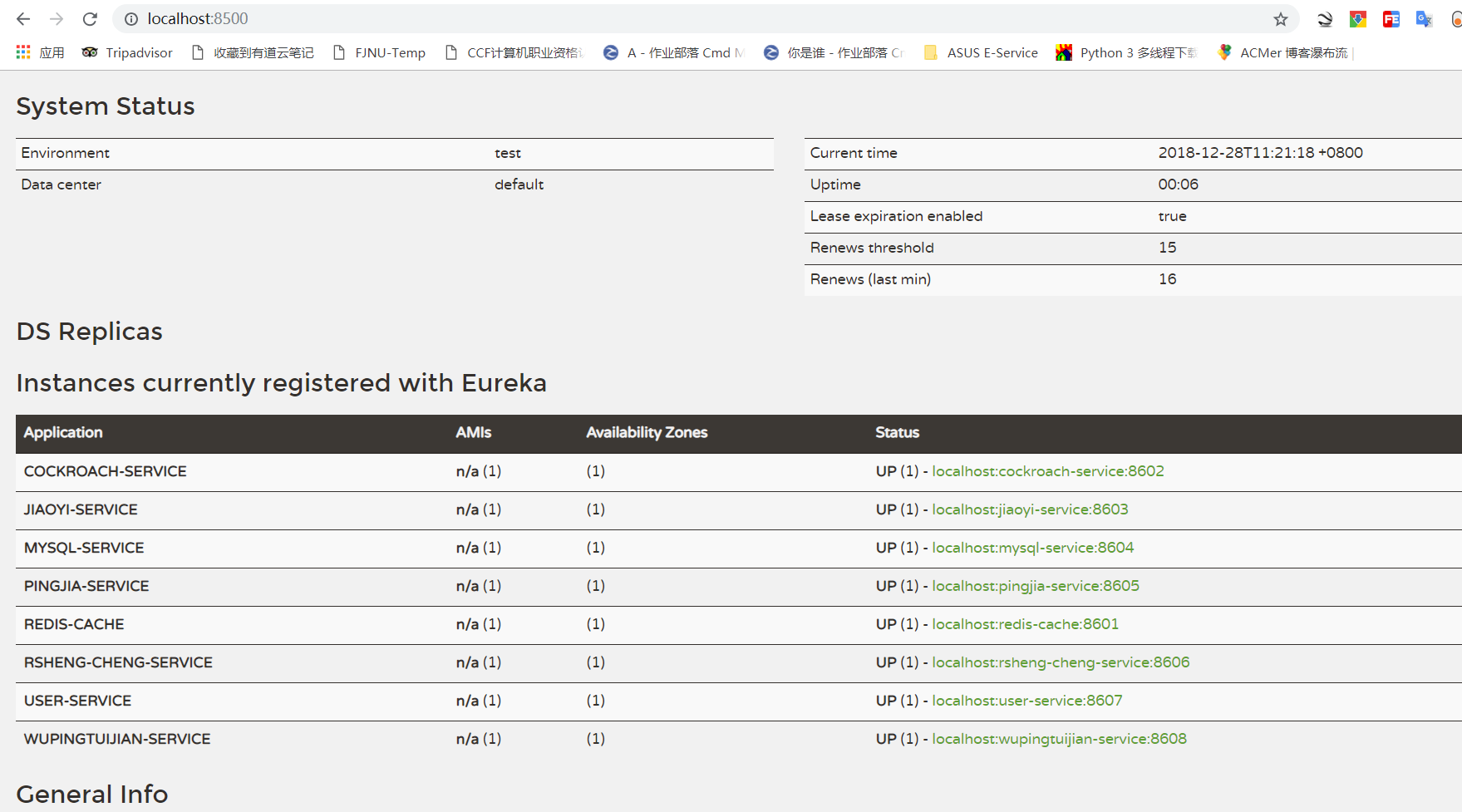The image size is (1462, 812).
Task: Open the FJNU-Temp bookmark
Action: tap(379, 52)
